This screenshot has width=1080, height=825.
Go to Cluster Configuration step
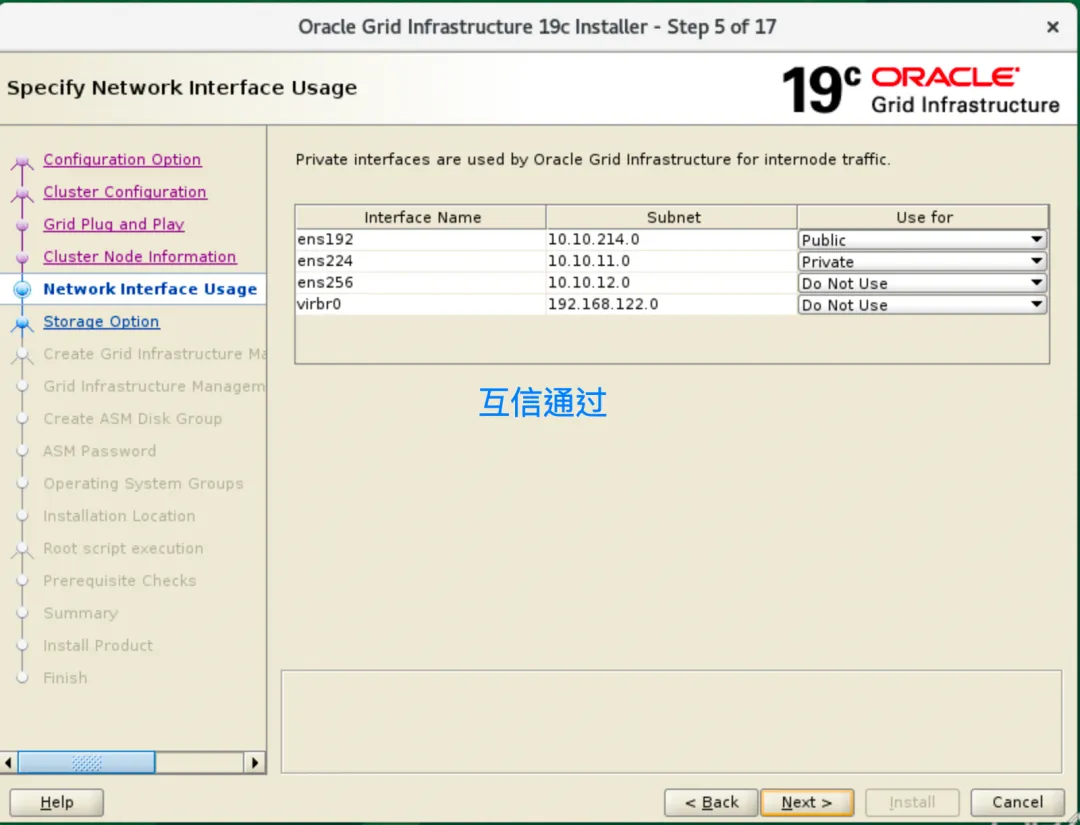[x=125, y=191]
